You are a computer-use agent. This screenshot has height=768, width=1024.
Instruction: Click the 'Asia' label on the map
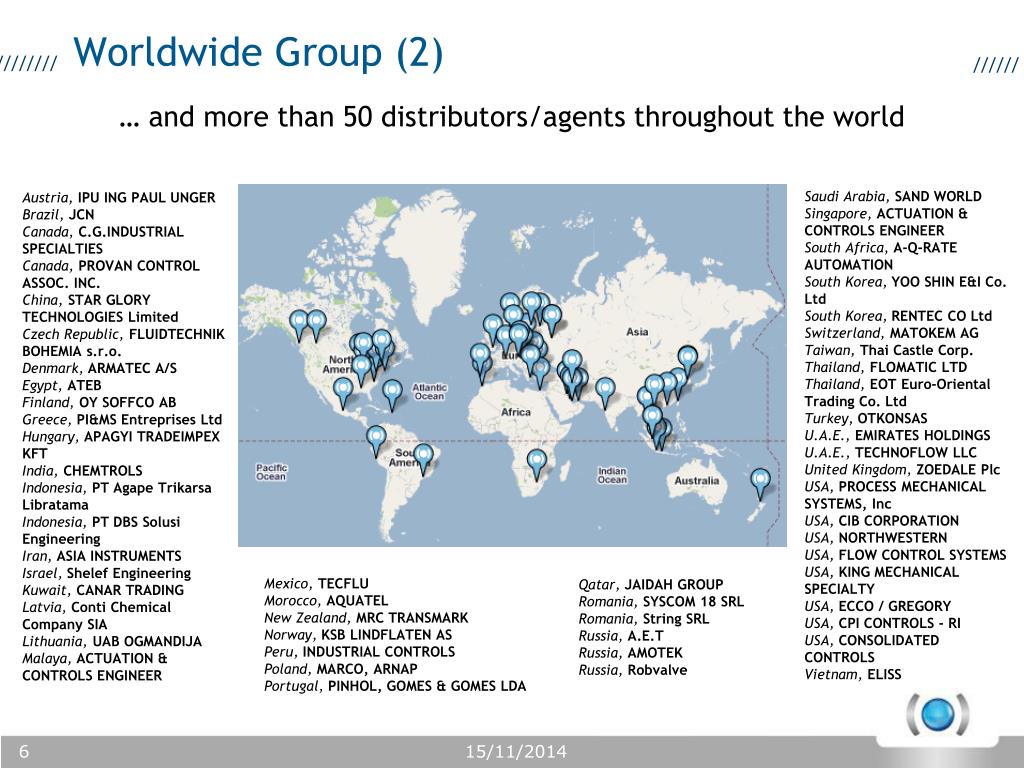tap(637, 332)
